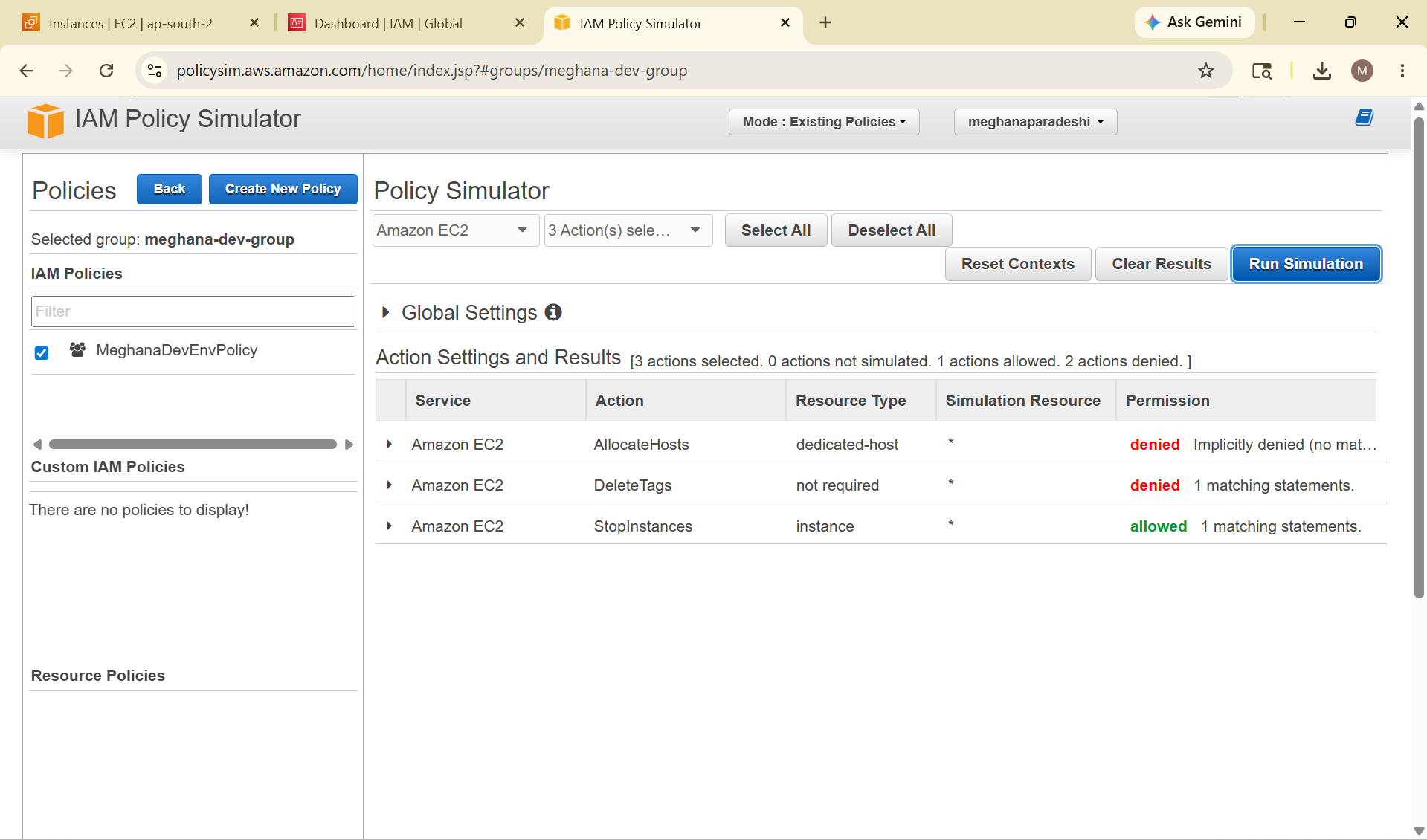
Task: Open a new browser tab
Action: (825, 23)
